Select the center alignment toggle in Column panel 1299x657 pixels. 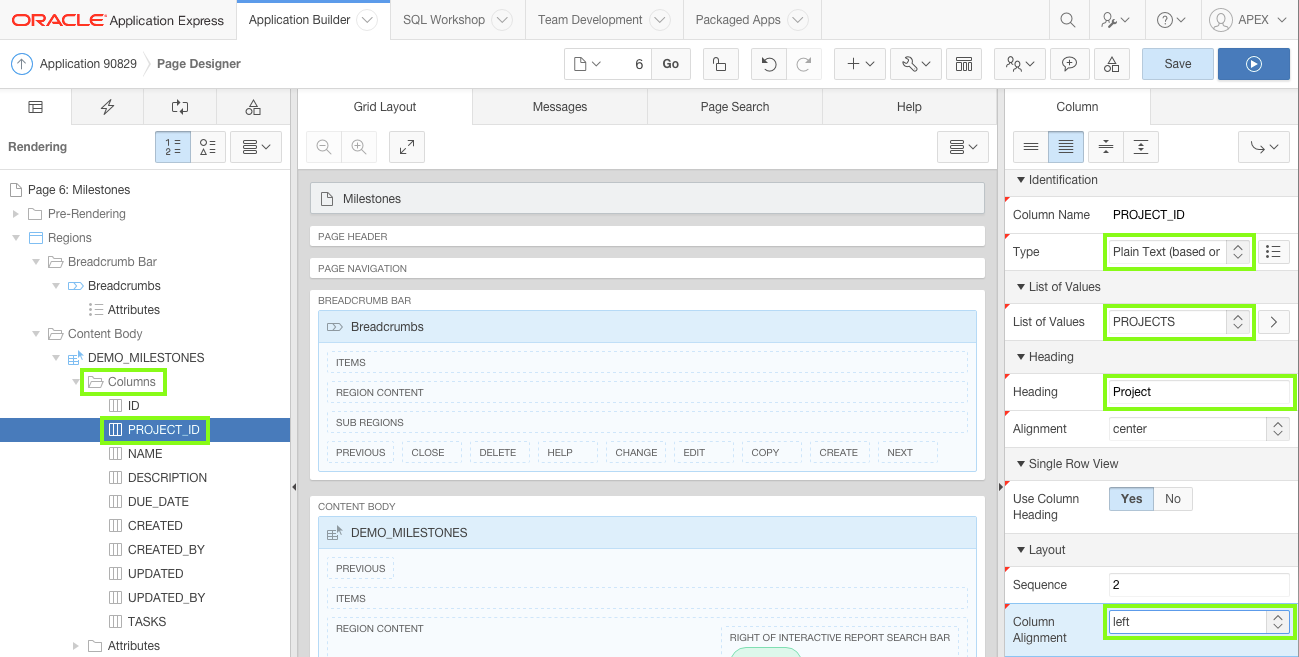point(1106,146)
